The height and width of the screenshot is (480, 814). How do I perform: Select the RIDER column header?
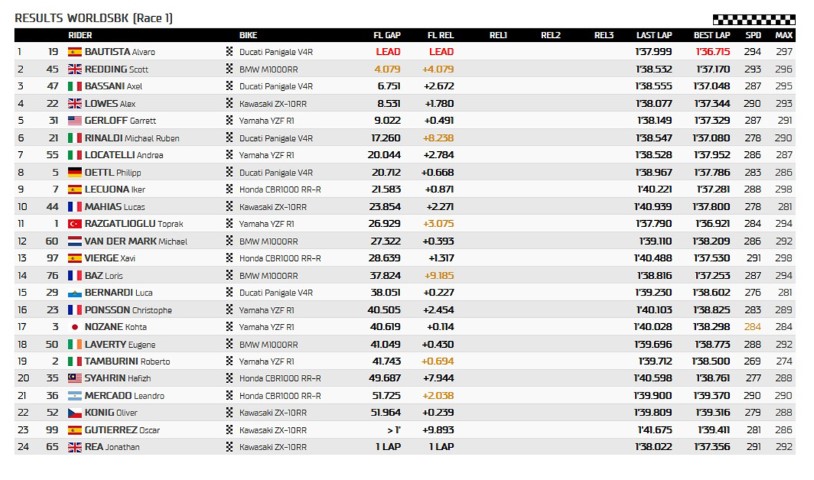point(80,35)
